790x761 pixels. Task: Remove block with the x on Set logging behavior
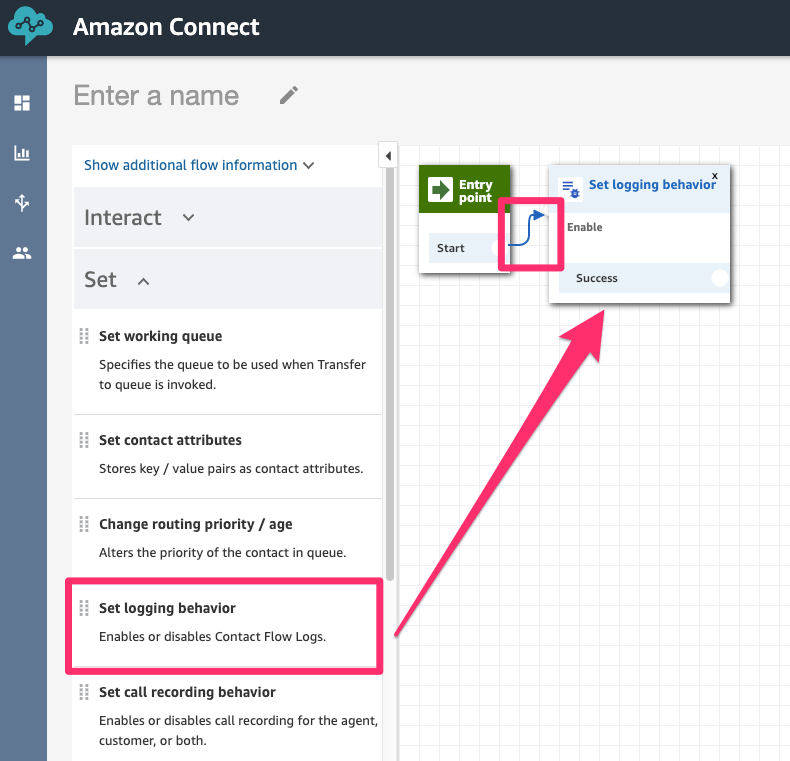pyautogui.click(x=714, y=176)
